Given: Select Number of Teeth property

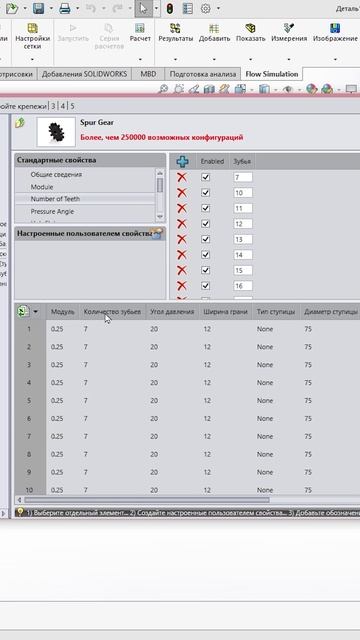Looking at the screenshot, I should click(x=56, y=199).
